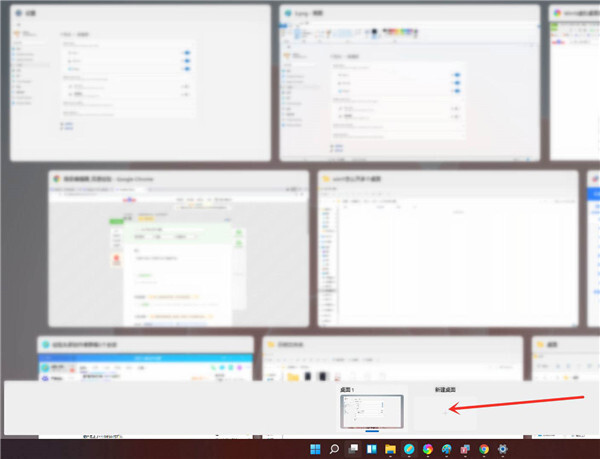Viewport: 600px width, 459px height.
Task: Click the red taskbar icon left of Chrome
Action: (465, 450)
